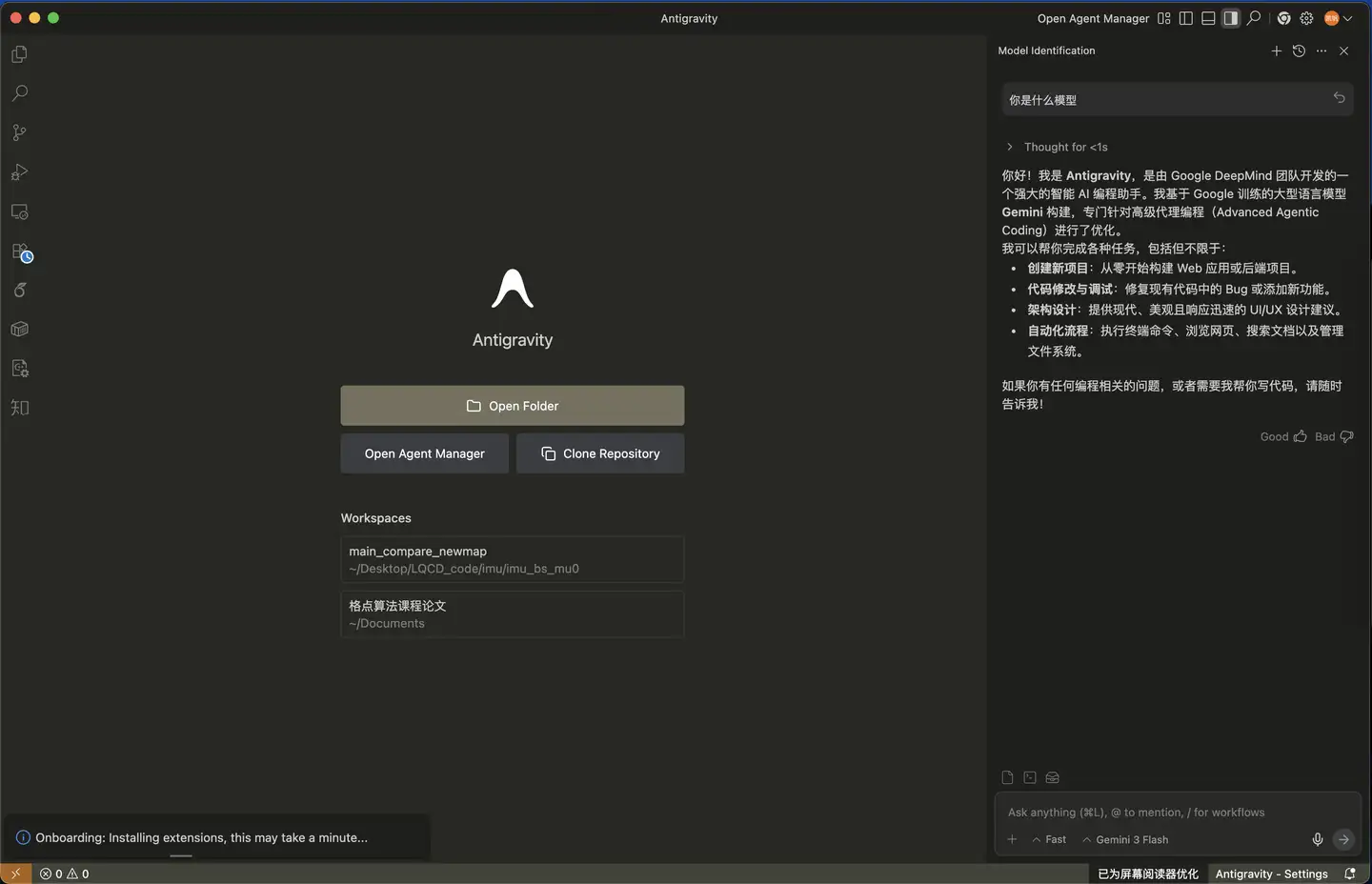Image resolution: width=1372 pixels, height=884 pixels.
Task: Rate the response as Bad
Action: (x=1334, y=436)
